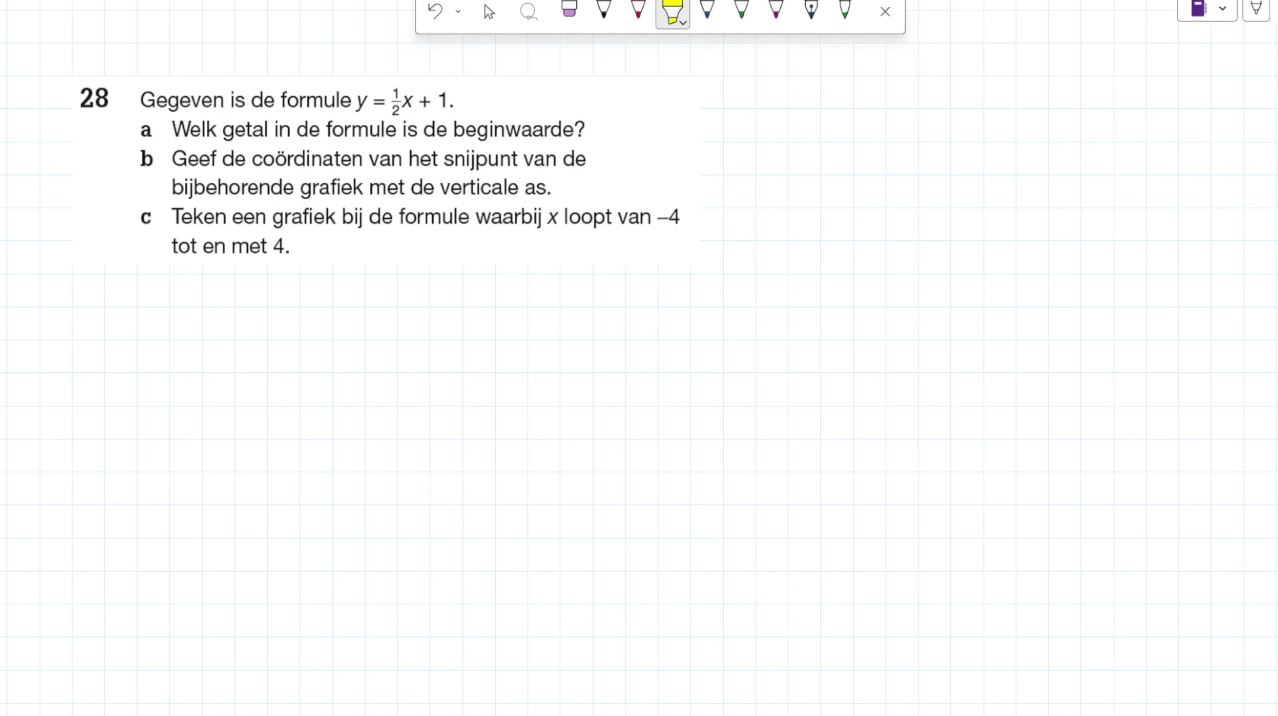
Task: Click question b text 'Geef de coördinaten'
Action: point(379,159)
